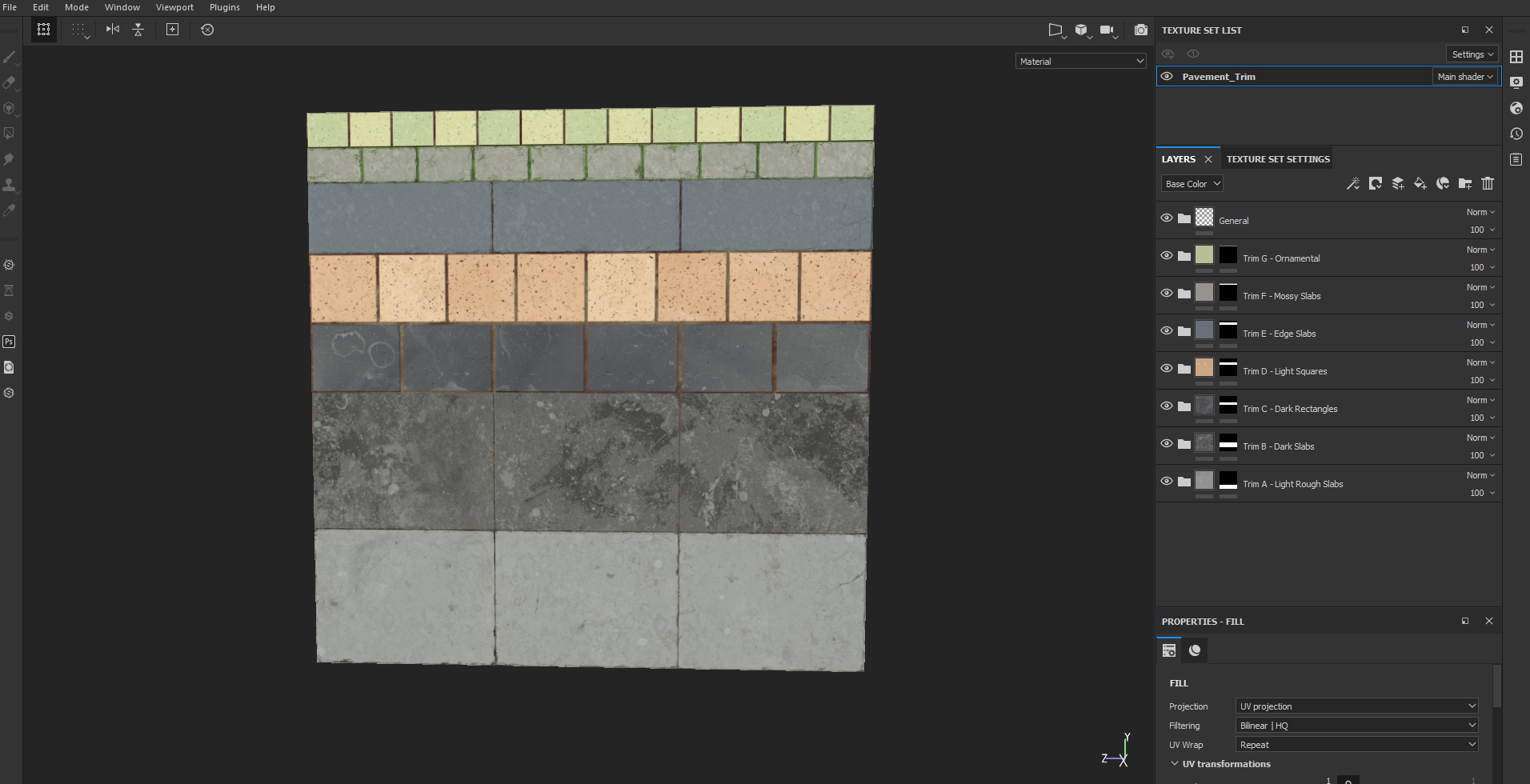Open the Base Color channel dropdown

(x=1192, y=183)
